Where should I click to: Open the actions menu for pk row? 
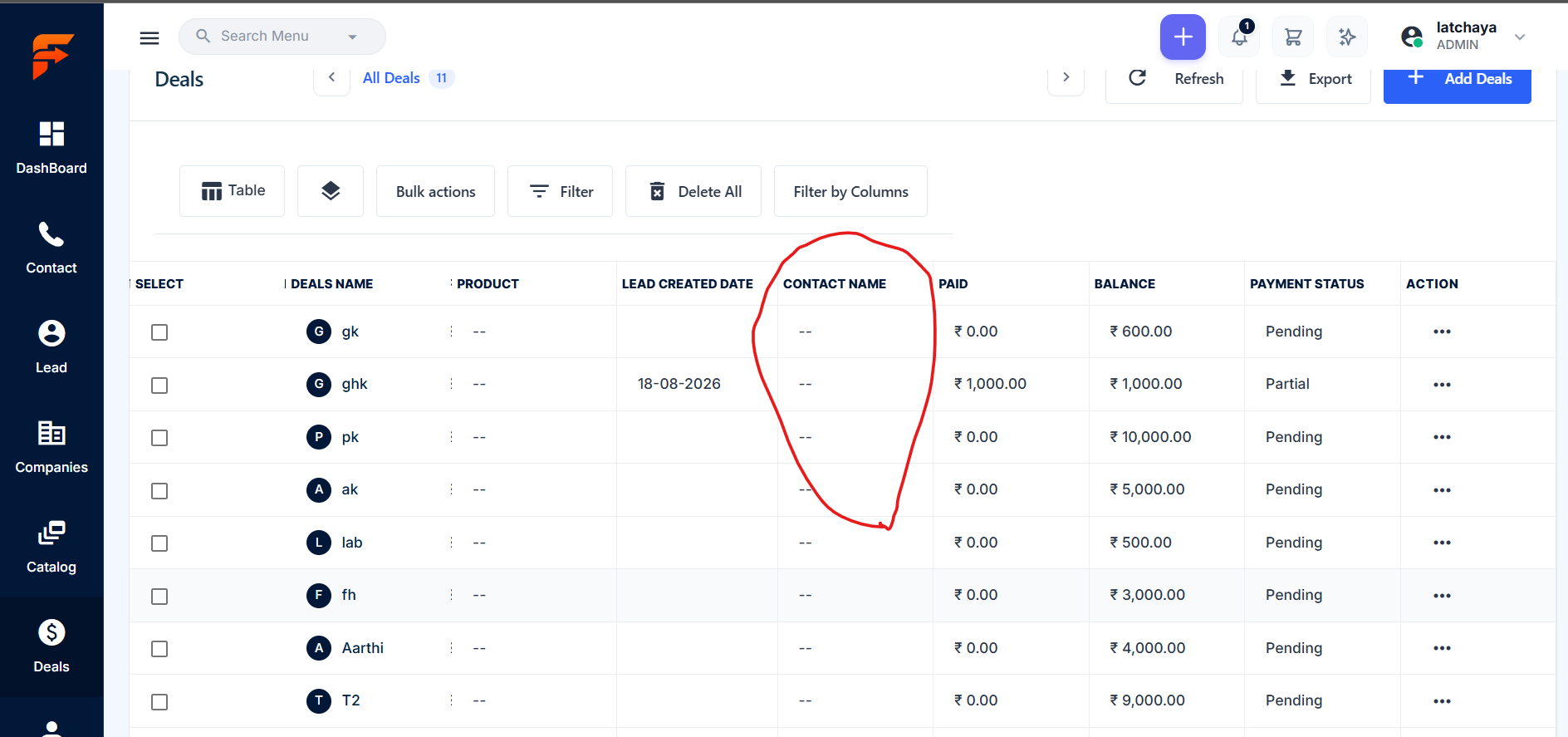tap(1442, 437)
